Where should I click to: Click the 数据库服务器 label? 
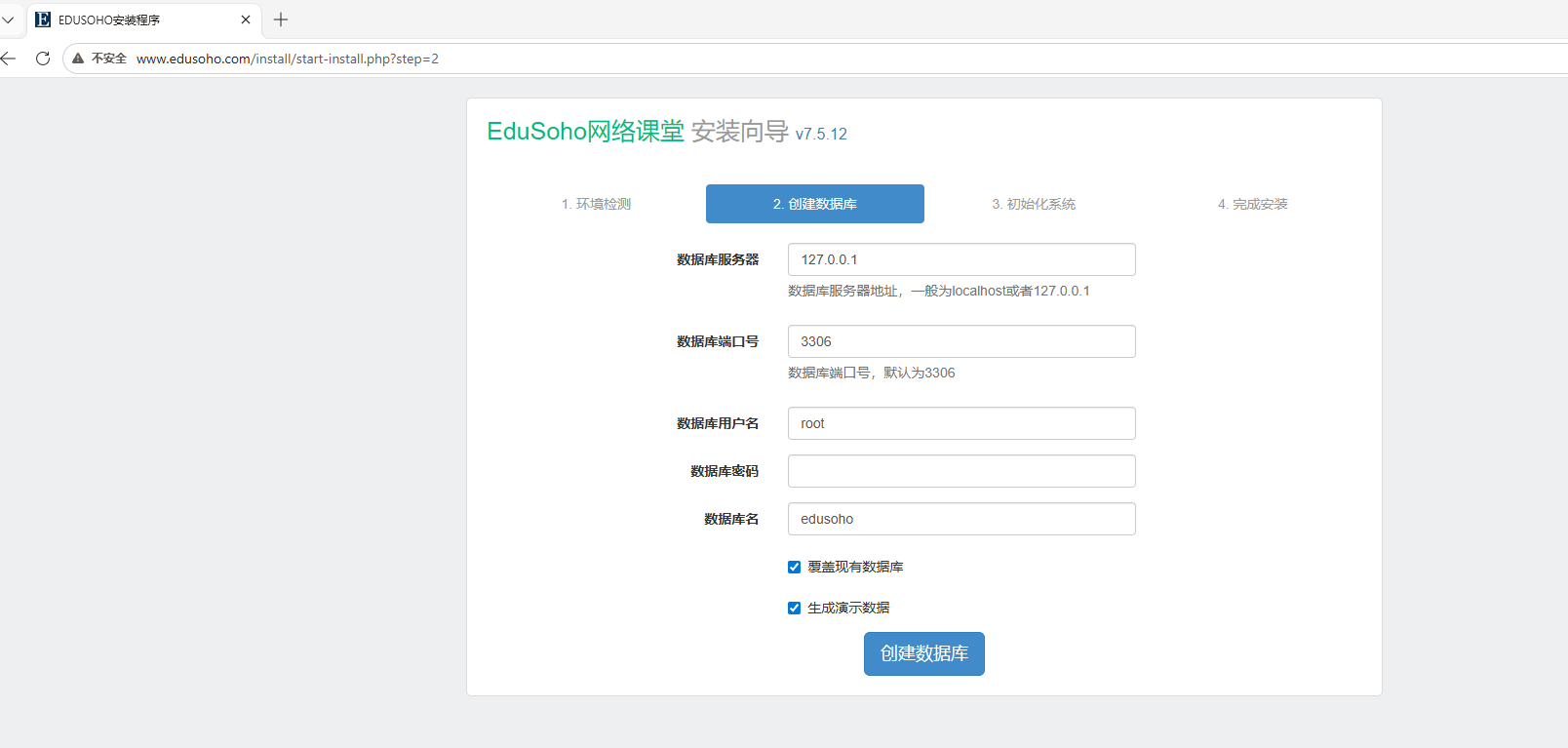pyautogui.click(x=718, y=259)
